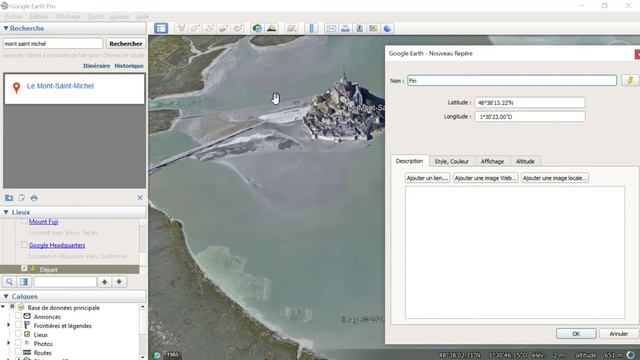Click the Print toolbar icon
The height and width of the screenshot is (360, 640).
tap(345, 28)
